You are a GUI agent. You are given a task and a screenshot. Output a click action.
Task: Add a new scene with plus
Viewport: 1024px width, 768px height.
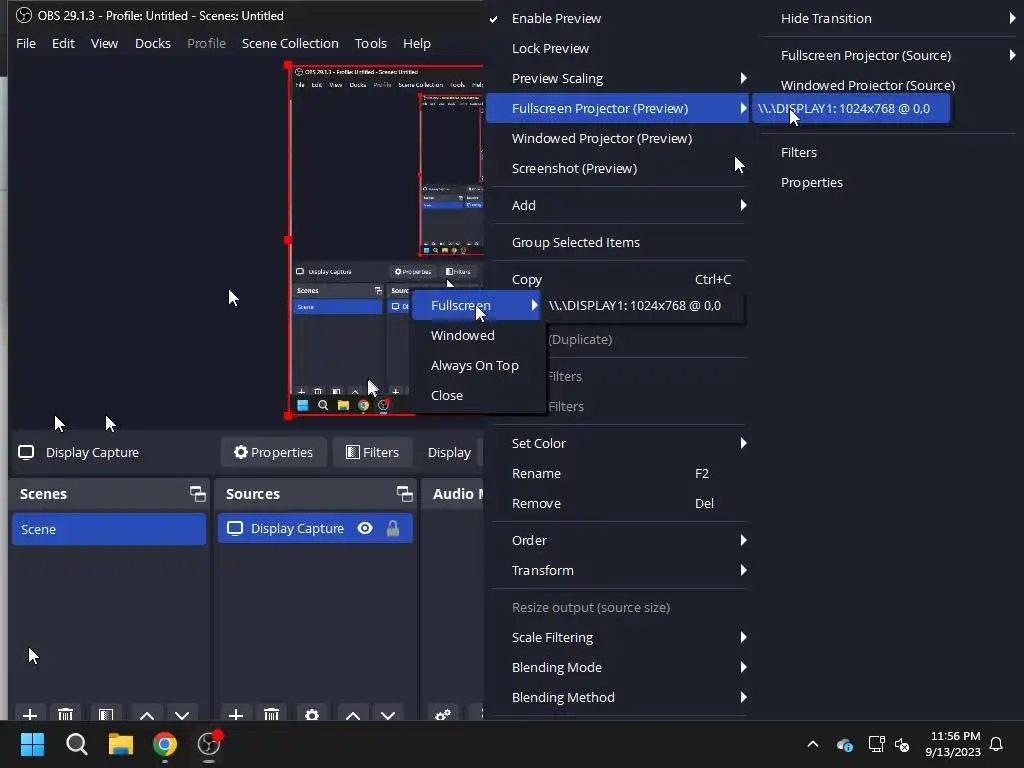coord(29,714)
